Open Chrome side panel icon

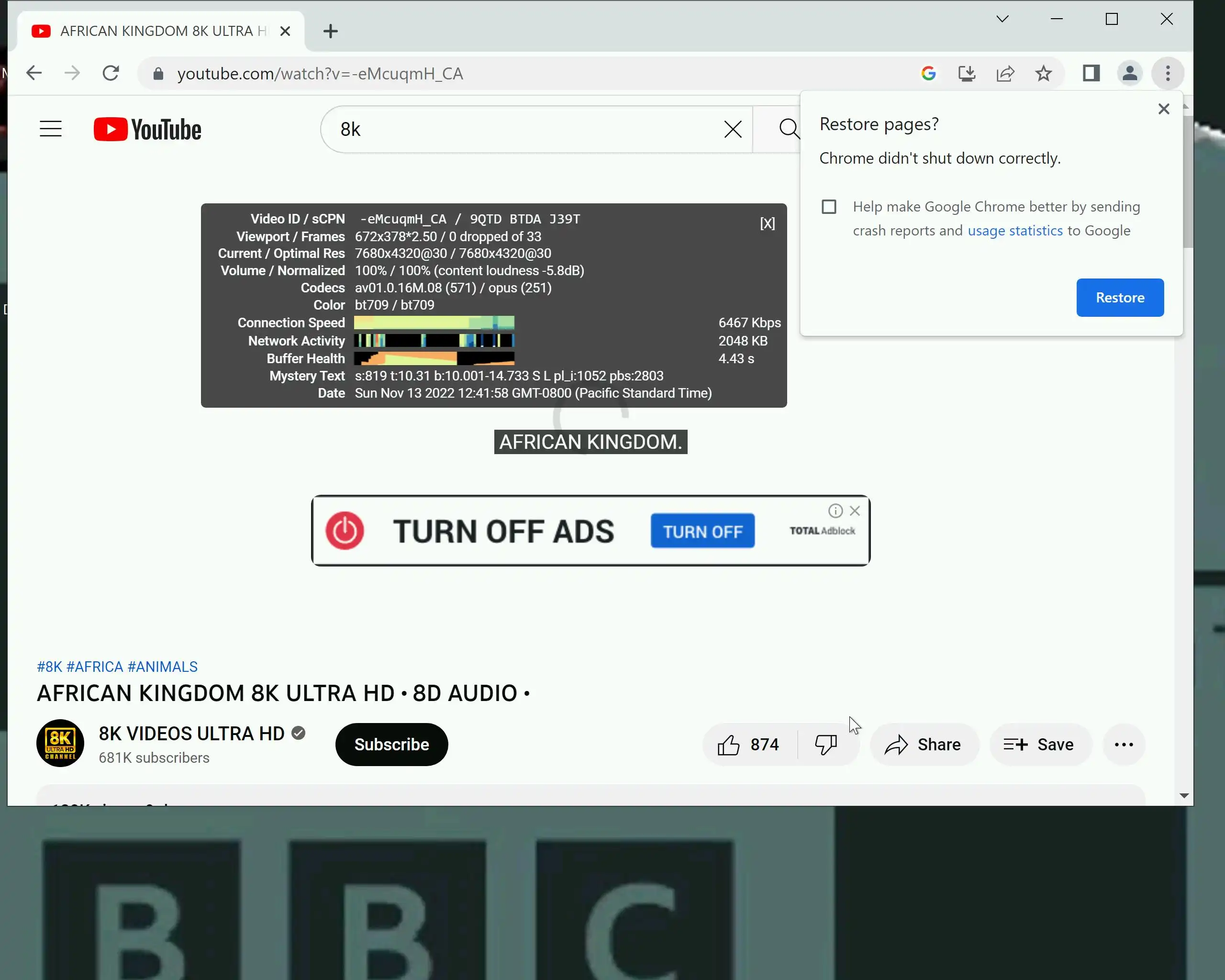coord(1091,73)
